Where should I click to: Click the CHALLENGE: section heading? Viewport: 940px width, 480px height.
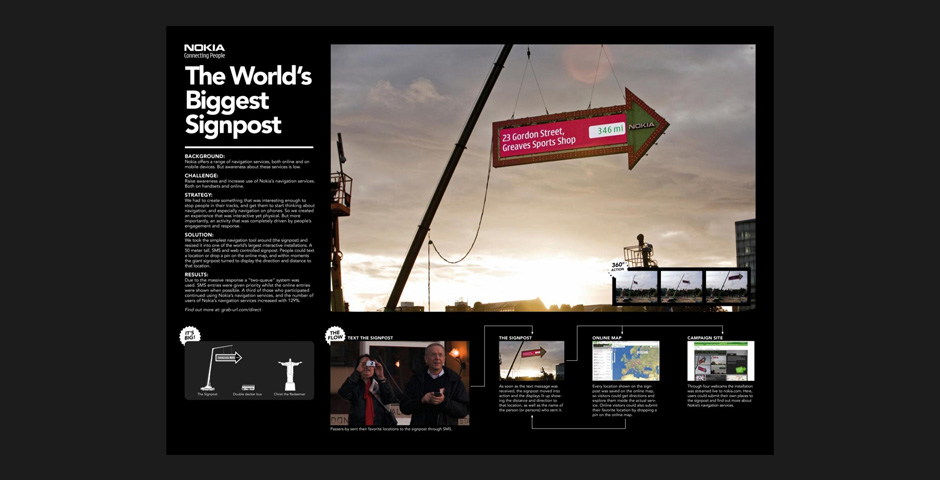(x=201, y=176)
